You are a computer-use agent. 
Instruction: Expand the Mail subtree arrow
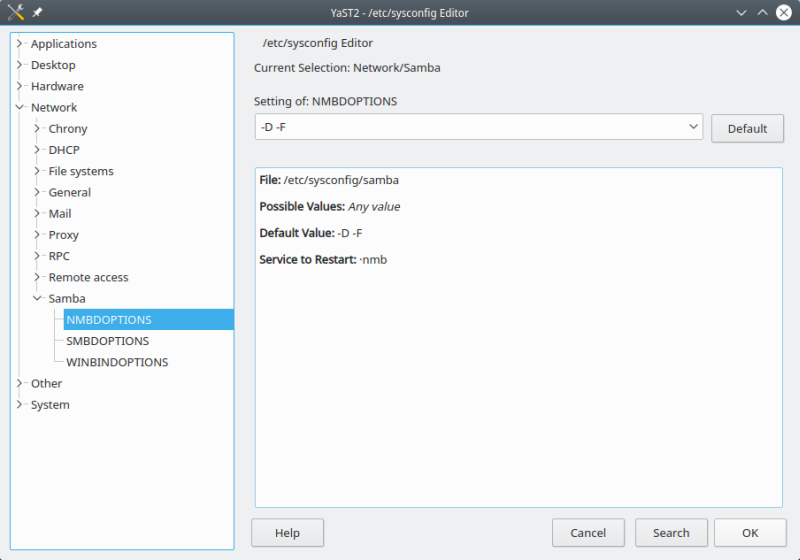point(37,214)
